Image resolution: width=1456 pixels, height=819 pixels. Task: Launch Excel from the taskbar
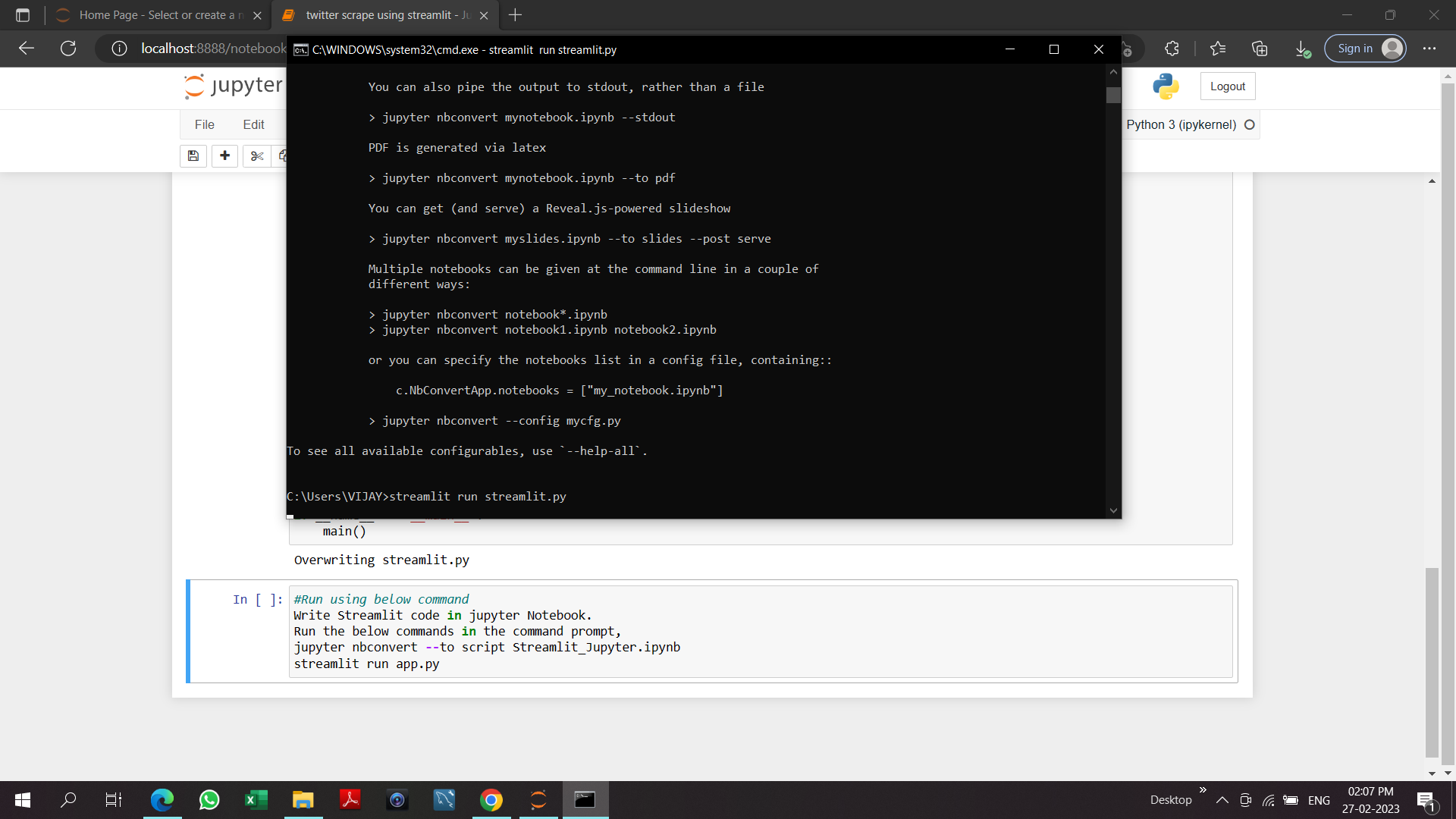(x=256, y=799)
